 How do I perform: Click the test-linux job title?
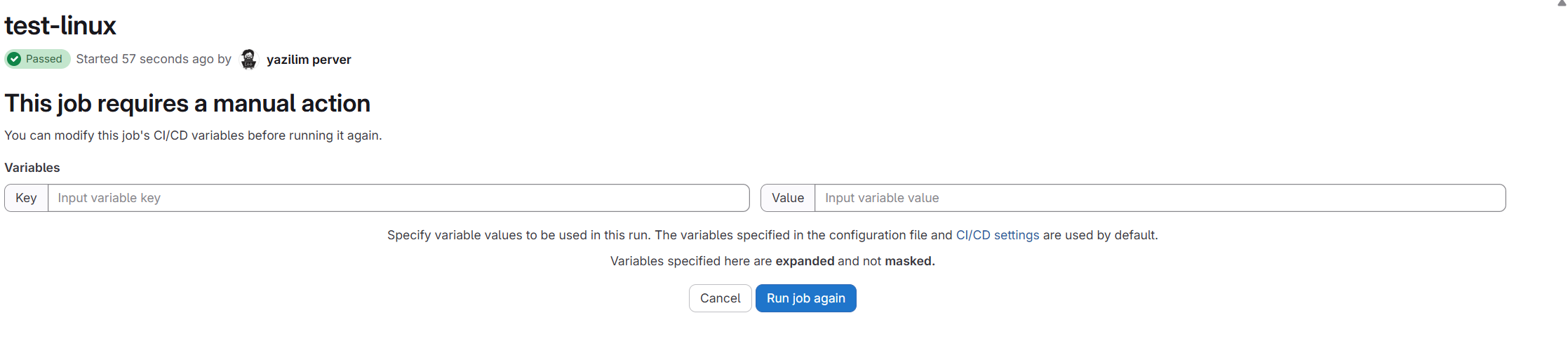click(x=60, y=26)
